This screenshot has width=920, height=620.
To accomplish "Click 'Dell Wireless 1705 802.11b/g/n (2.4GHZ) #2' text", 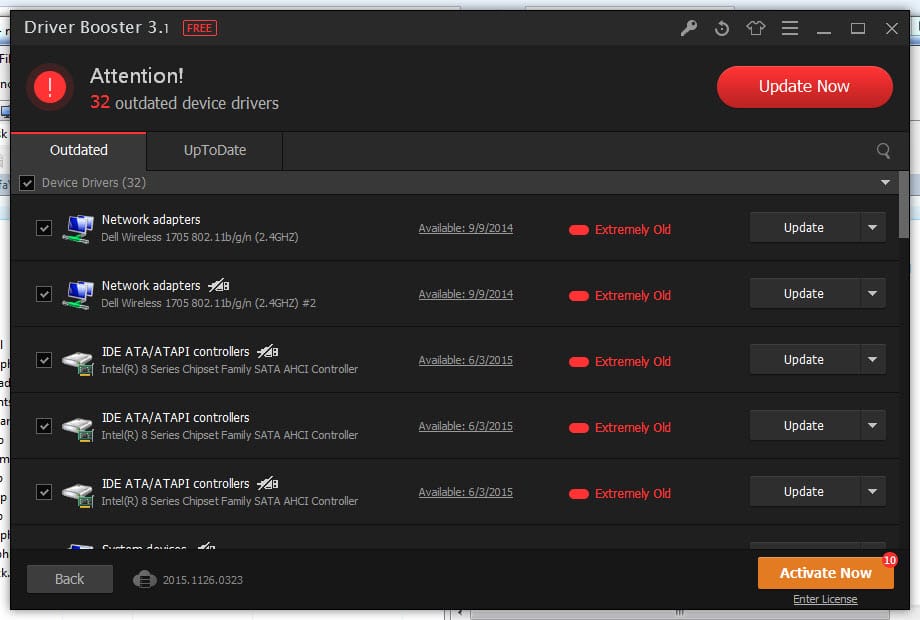I will click(x=208, y=303).
